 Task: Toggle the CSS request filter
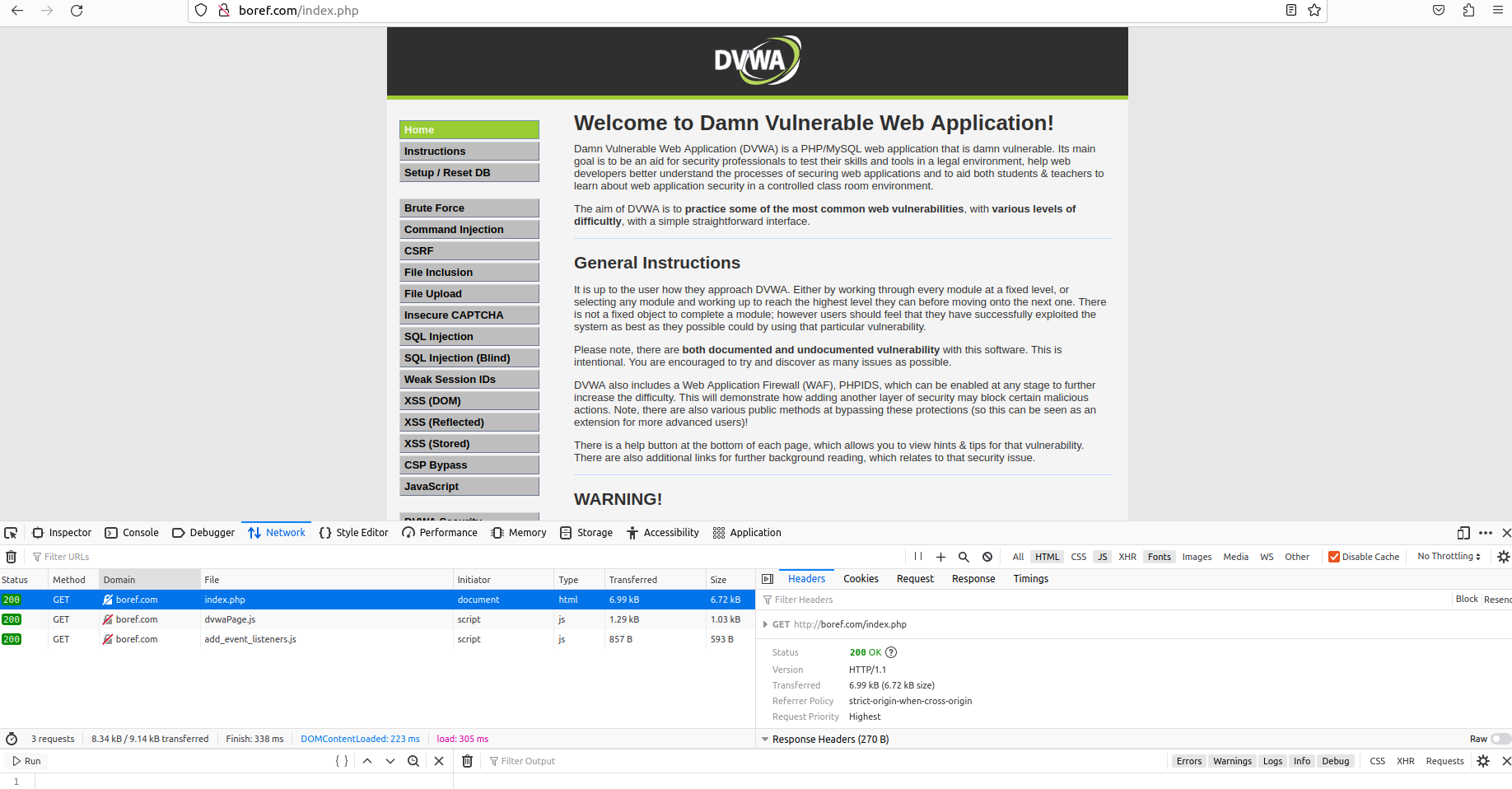(1078, 557)
